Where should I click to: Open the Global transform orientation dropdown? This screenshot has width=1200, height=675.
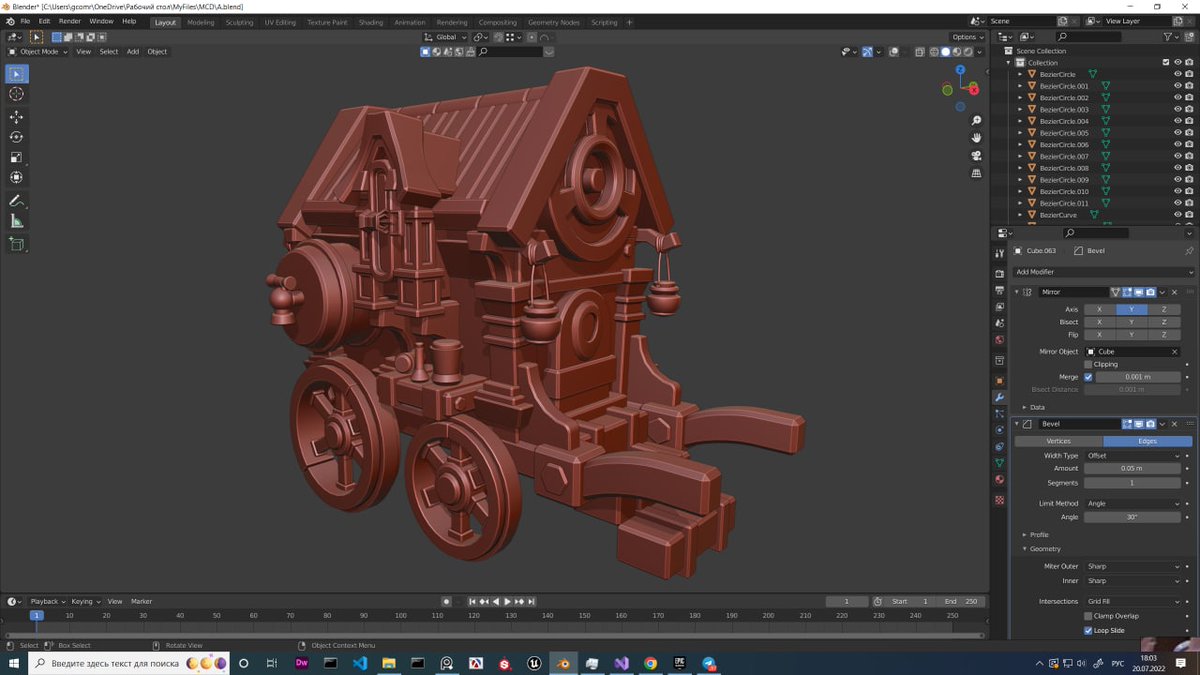pyautogui.click(x=445, y=37)
